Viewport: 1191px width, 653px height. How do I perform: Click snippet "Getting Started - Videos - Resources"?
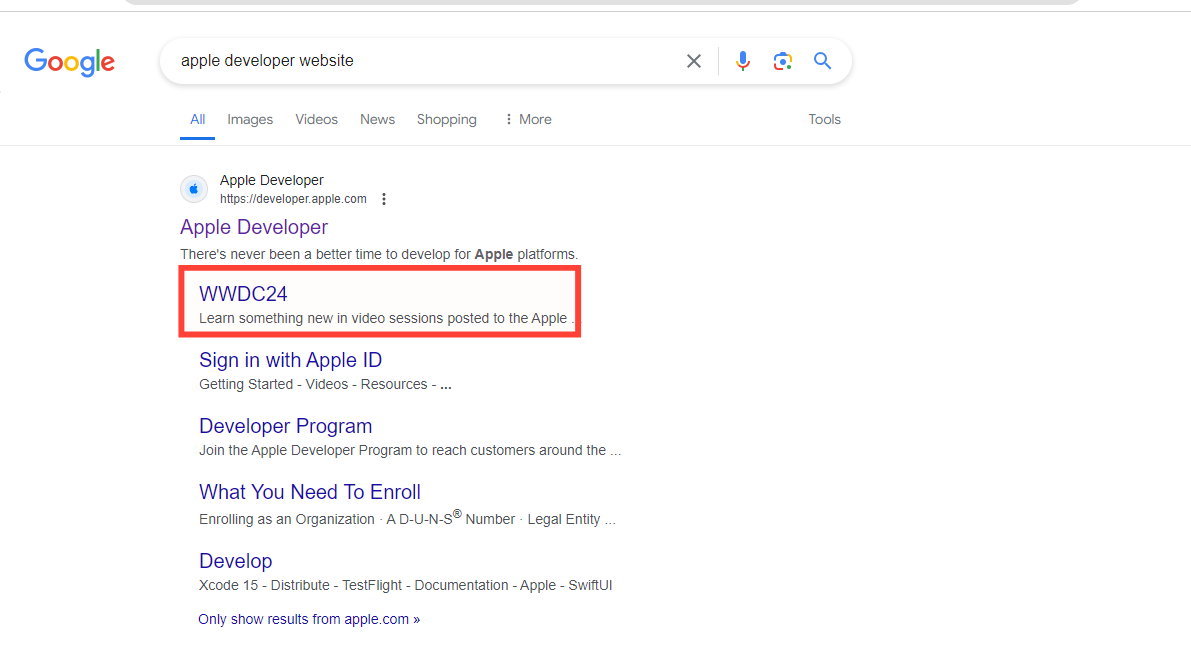[x=325, y=384]
